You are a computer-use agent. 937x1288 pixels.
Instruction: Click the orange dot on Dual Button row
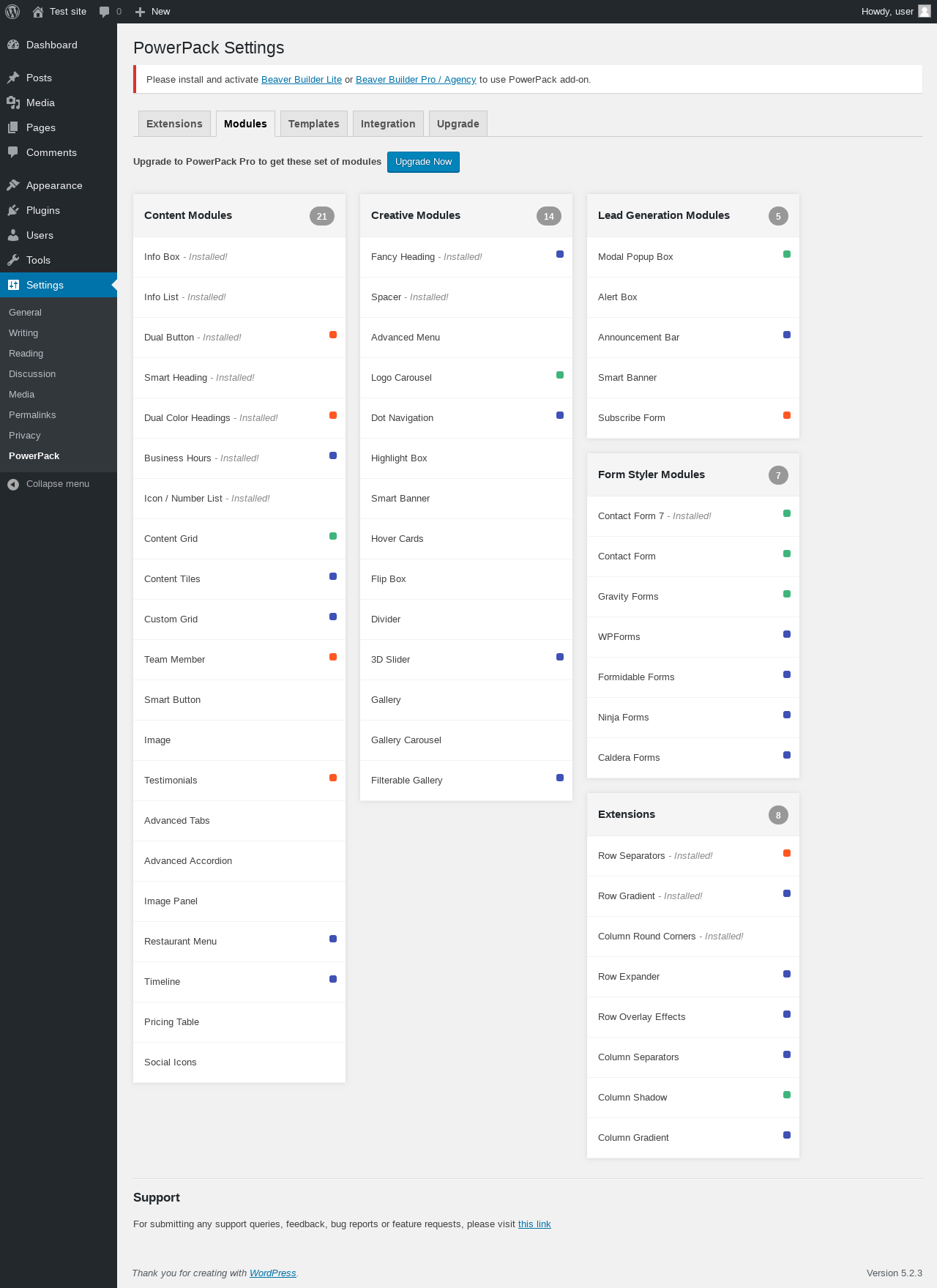coord(333,335)
